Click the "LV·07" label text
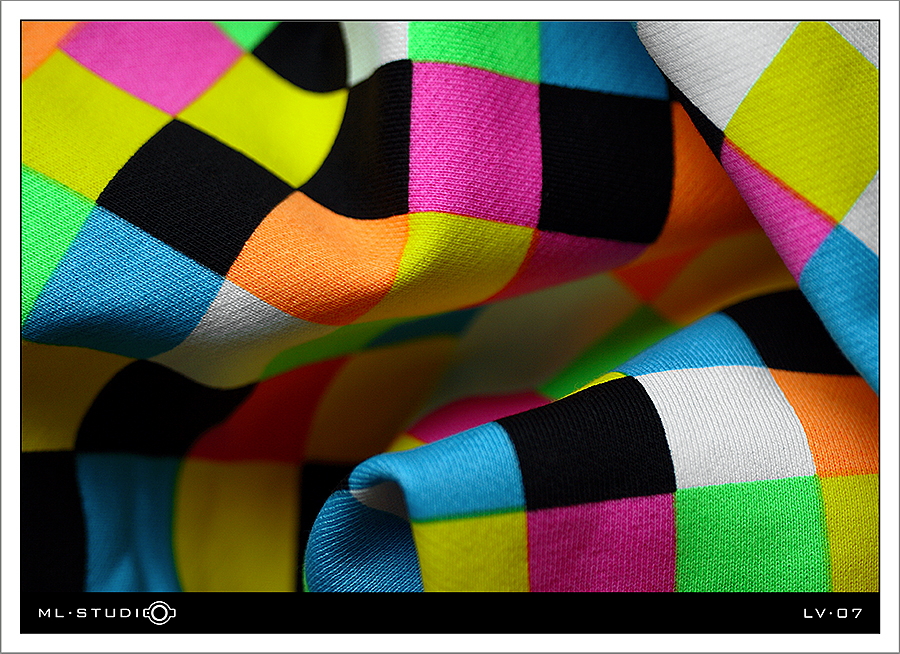The image size is (900, 654). pos(833,613)
